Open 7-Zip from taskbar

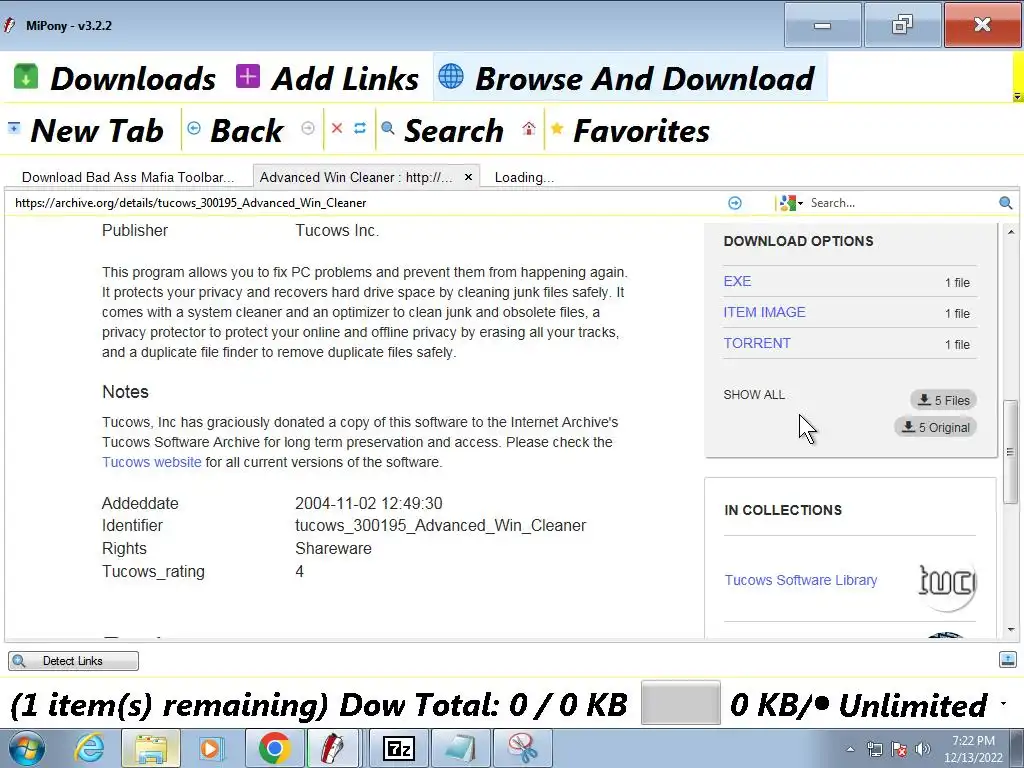pos(398,749)
